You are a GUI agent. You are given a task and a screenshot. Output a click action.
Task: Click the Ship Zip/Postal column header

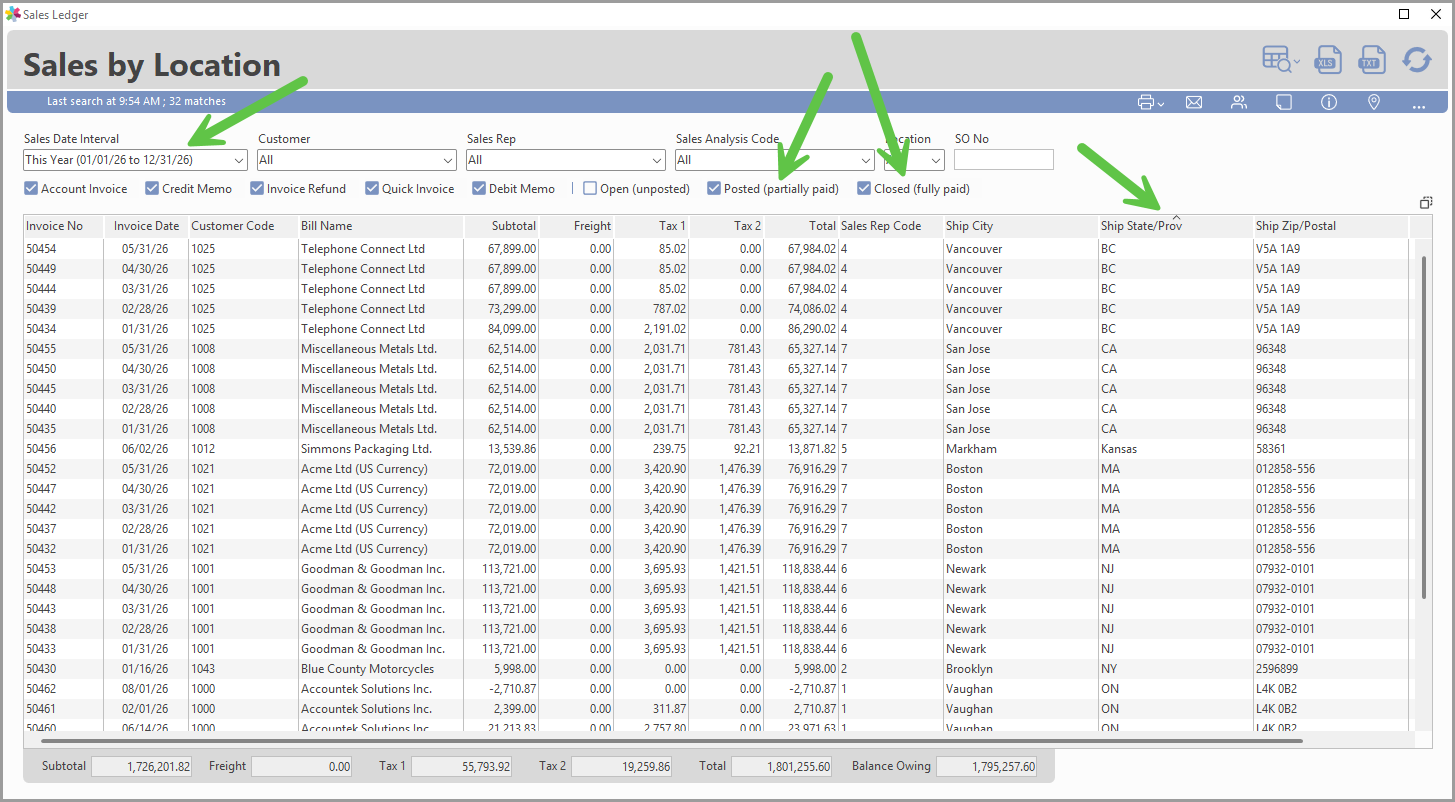(1331, 226)
